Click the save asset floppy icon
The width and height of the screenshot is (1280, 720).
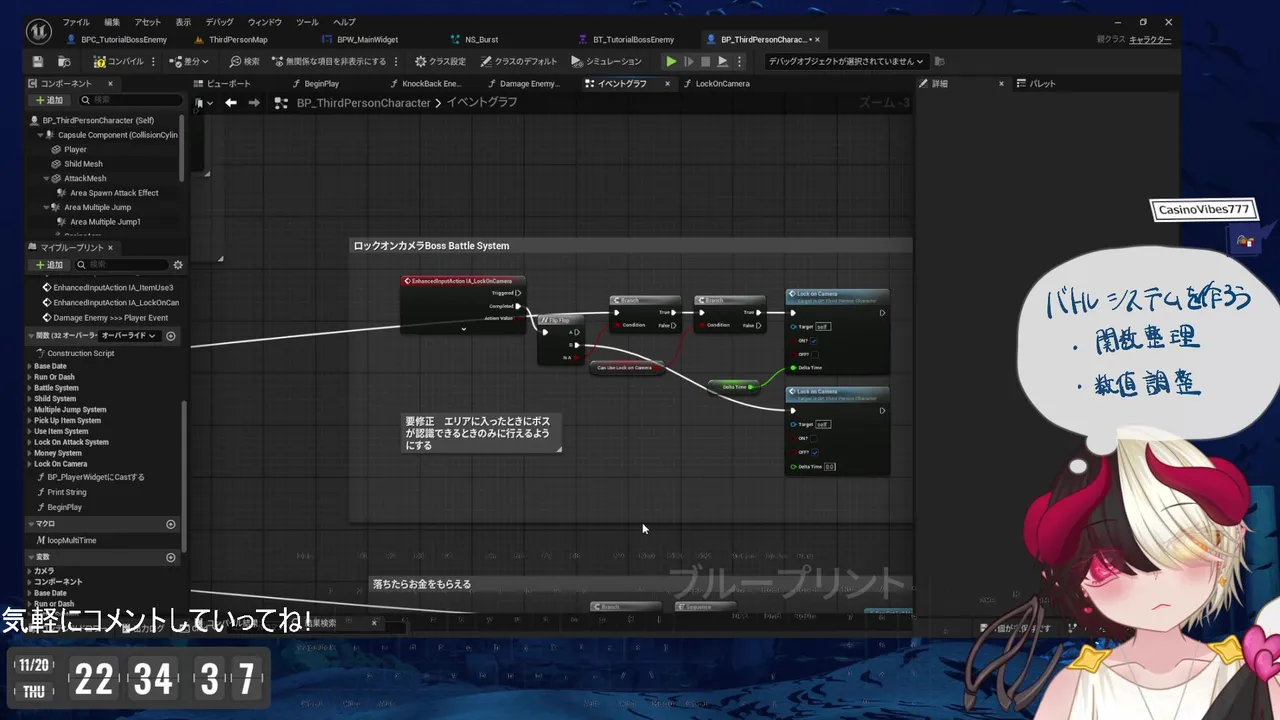pos(38,61)
